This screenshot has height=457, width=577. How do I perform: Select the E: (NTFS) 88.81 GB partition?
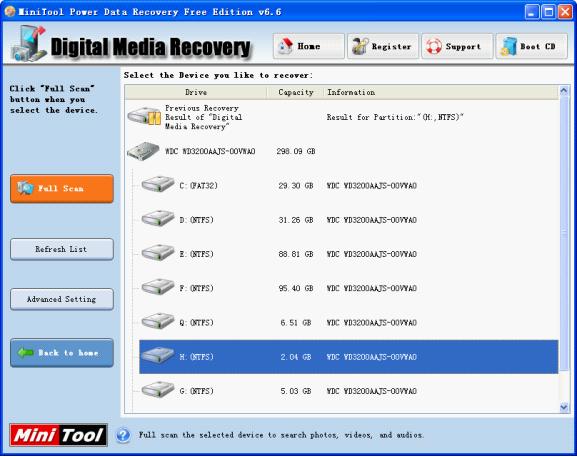348,254
